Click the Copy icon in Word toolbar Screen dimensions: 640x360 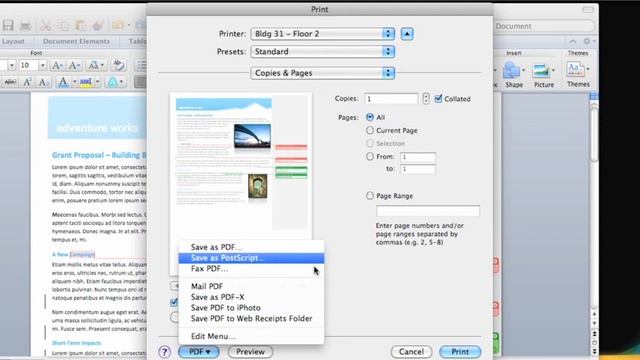click(x=63, y=26)
